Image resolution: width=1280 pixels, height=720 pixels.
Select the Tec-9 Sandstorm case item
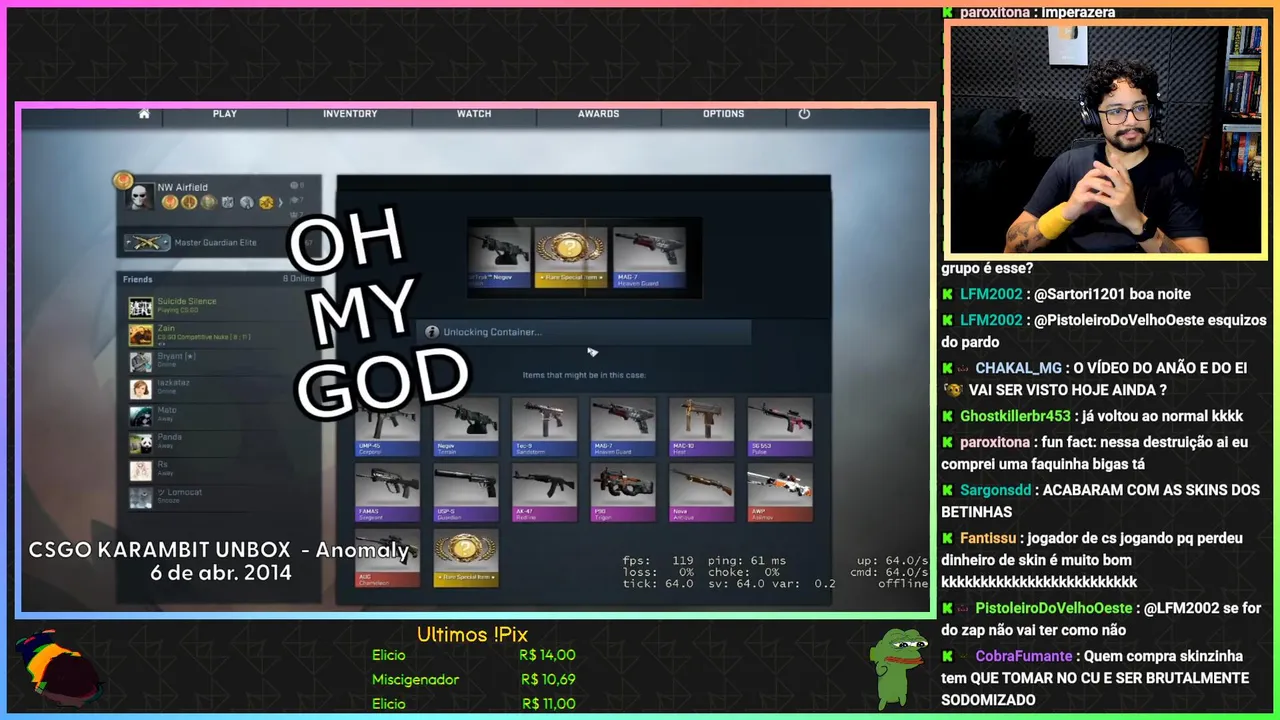pos(544,427)
